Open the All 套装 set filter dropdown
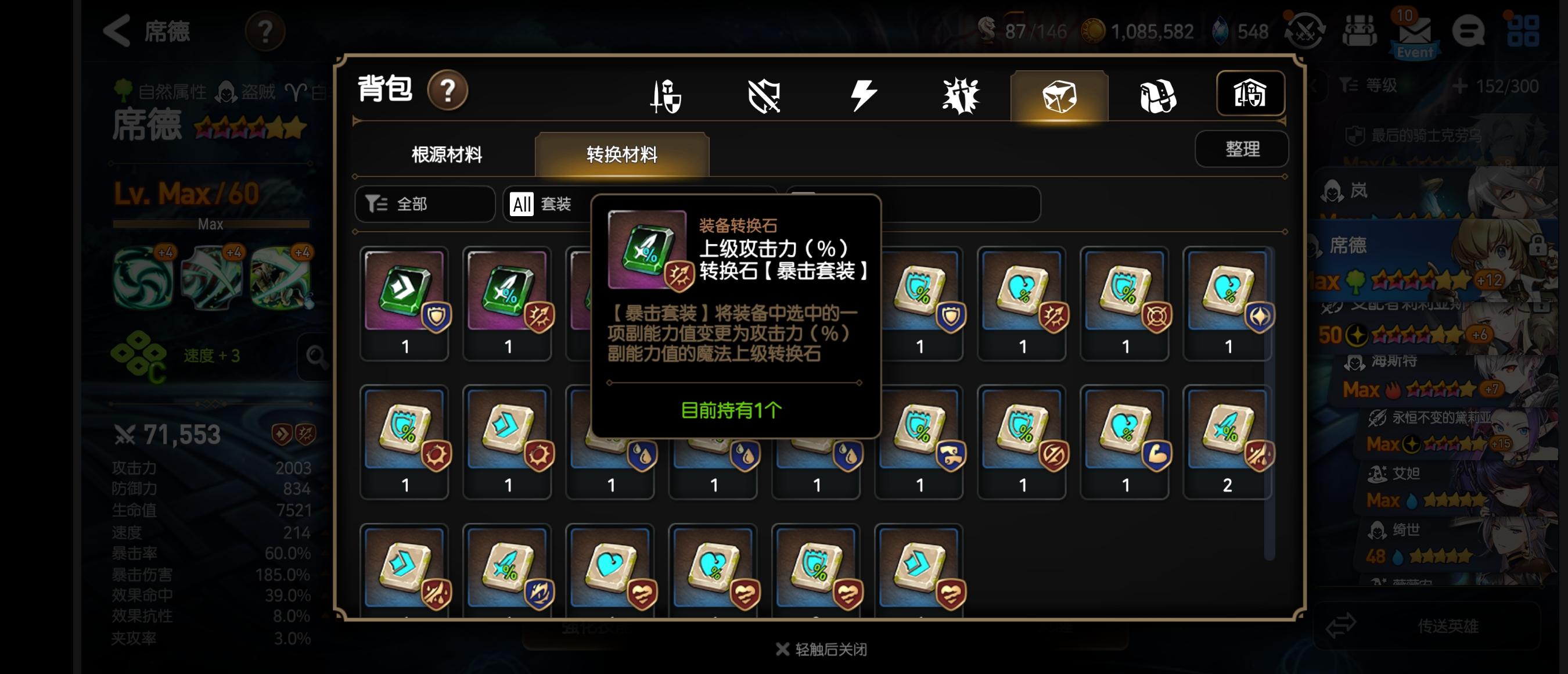The image size is (1568, 674). coord(548,204)
